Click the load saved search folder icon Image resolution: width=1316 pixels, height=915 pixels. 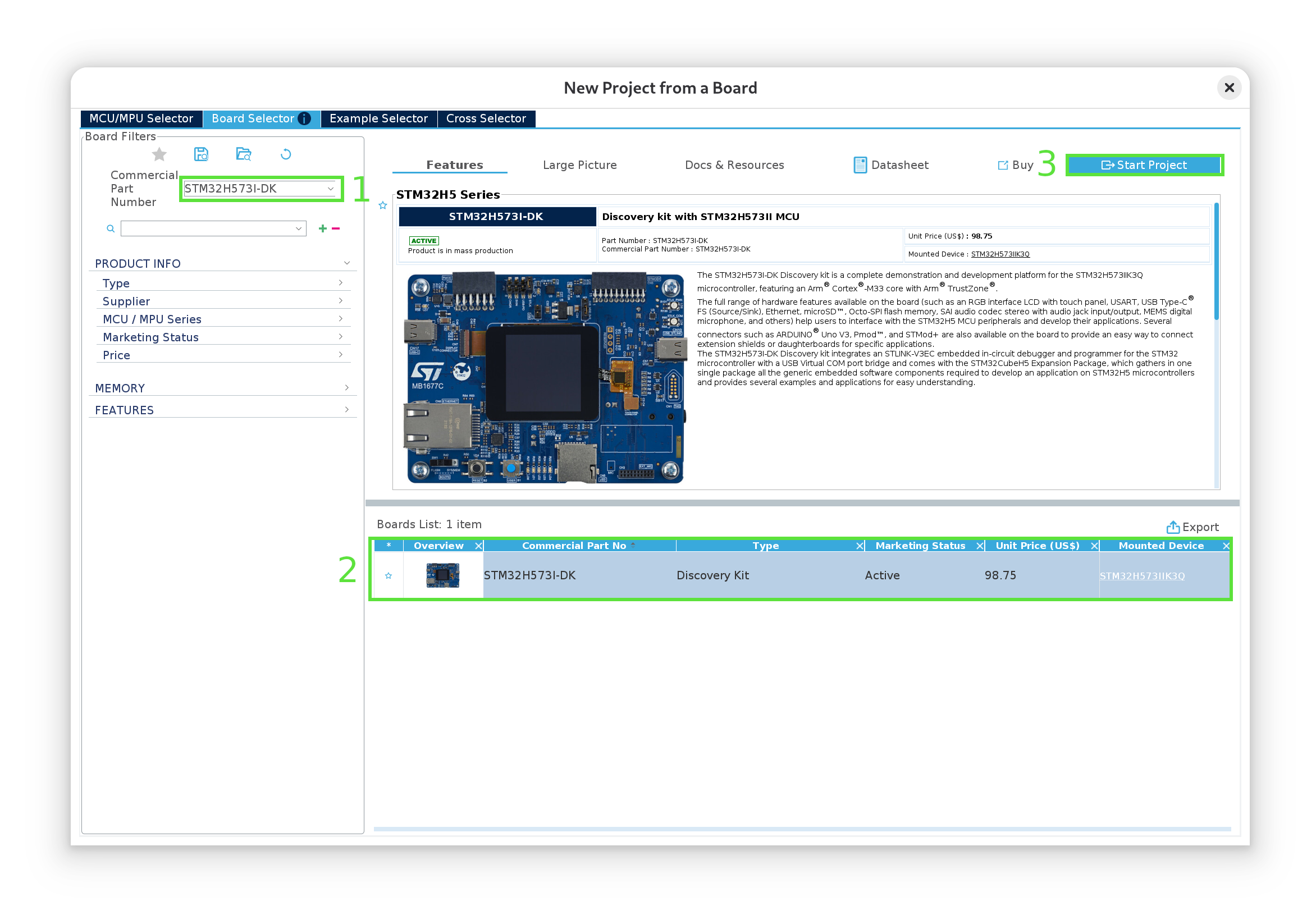(x=244, y=154)
